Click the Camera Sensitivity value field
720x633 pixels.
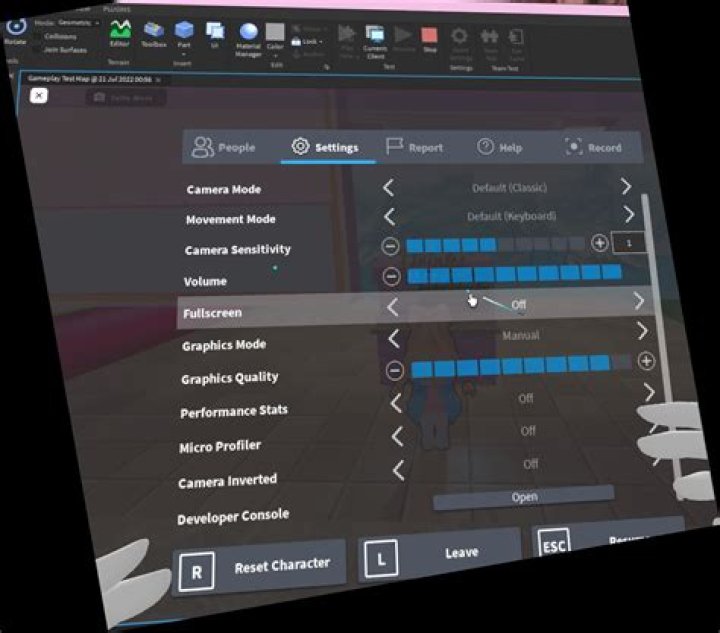(630, 243)
